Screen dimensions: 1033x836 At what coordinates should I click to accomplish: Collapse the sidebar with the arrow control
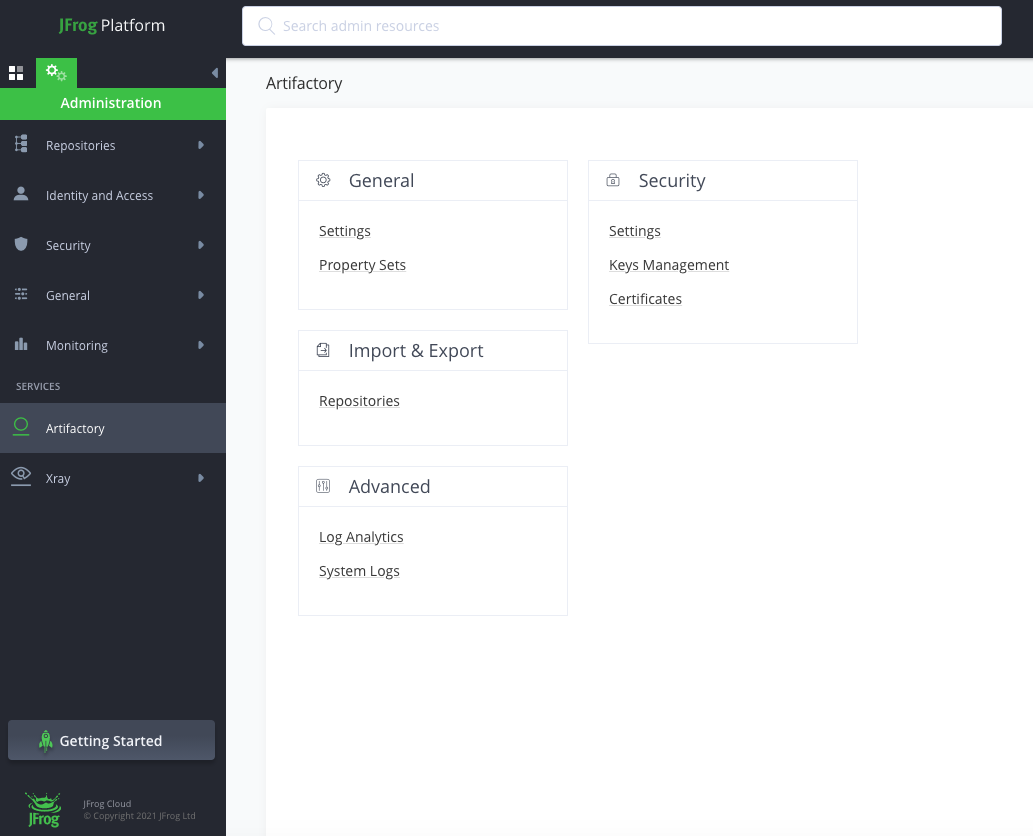point(214,72)
